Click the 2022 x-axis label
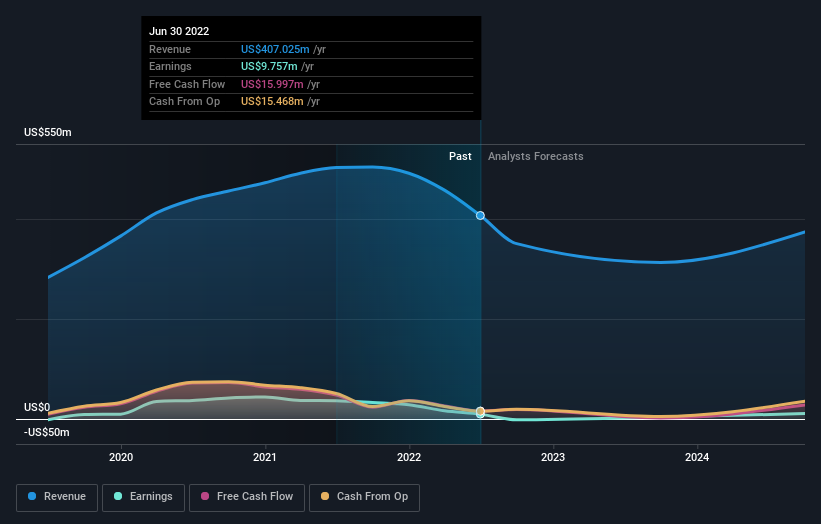 click(x=409, y=457)
